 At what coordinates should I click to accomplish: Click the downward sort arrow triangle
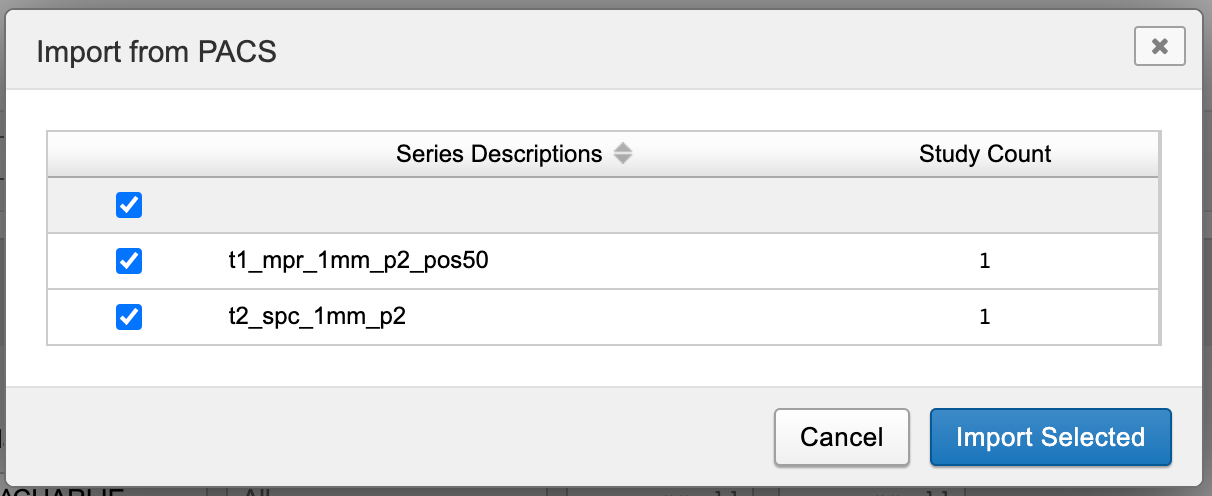point(623,160)
